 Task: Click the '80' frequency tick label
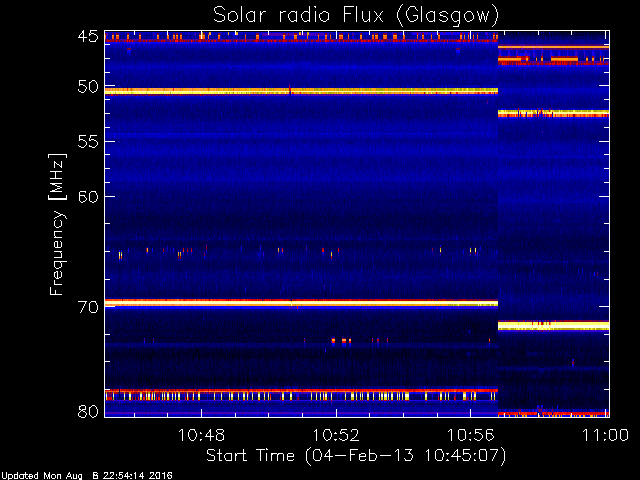click(88, 411)
